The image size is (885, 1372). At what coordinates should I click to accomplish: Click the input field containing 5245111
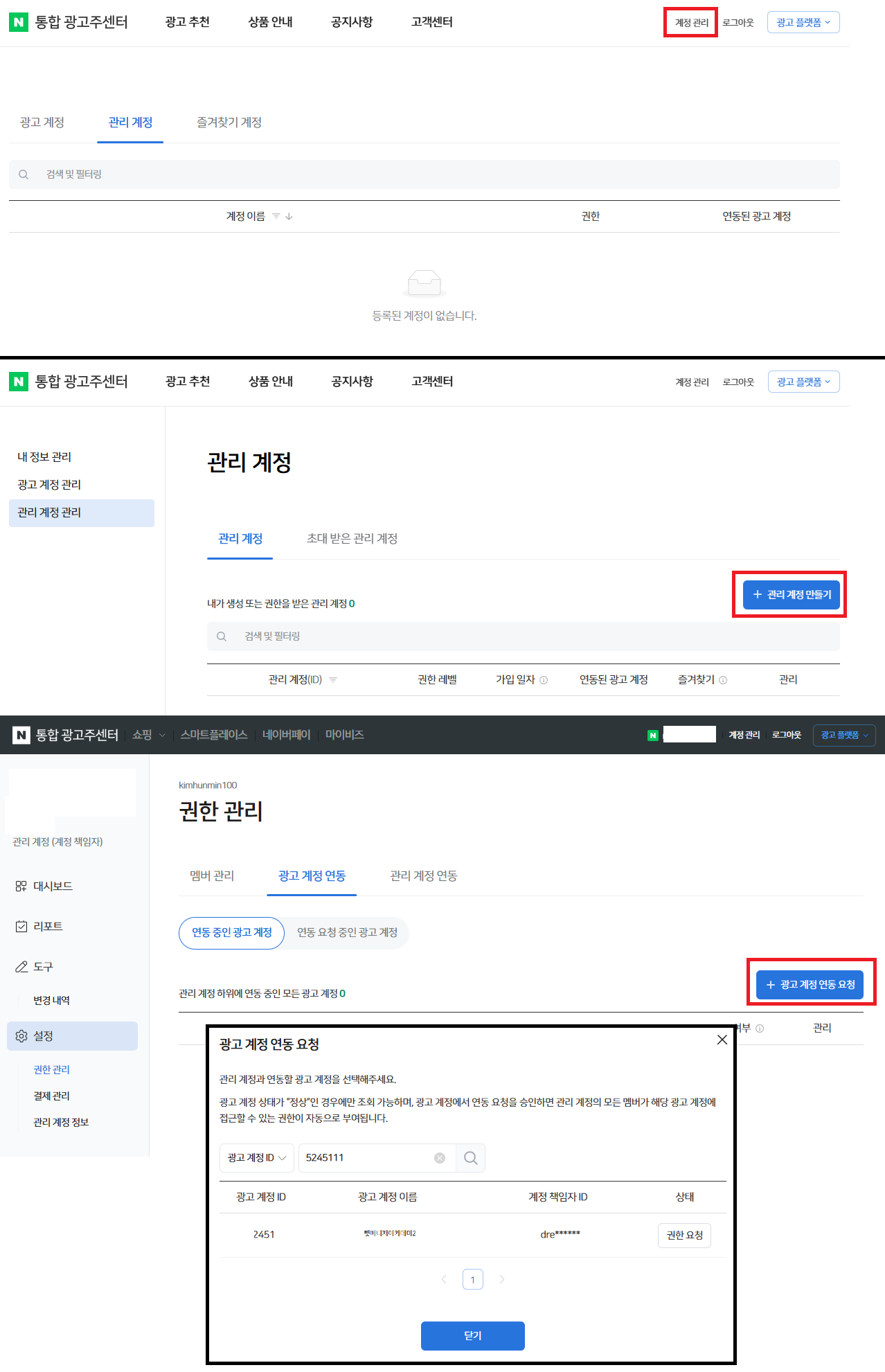377,1158
